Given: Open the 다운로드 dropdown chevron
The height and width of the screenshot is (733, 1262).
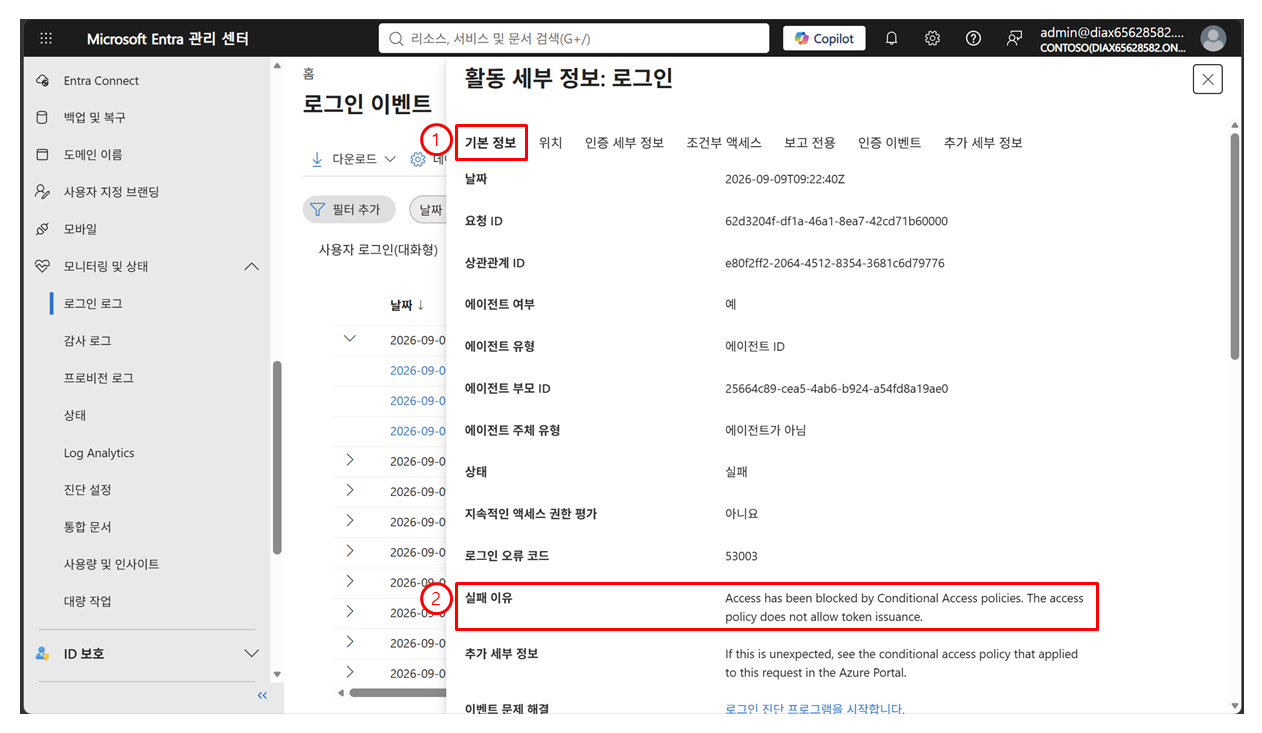Looking at the screenshot, I should tap(389, 159).
